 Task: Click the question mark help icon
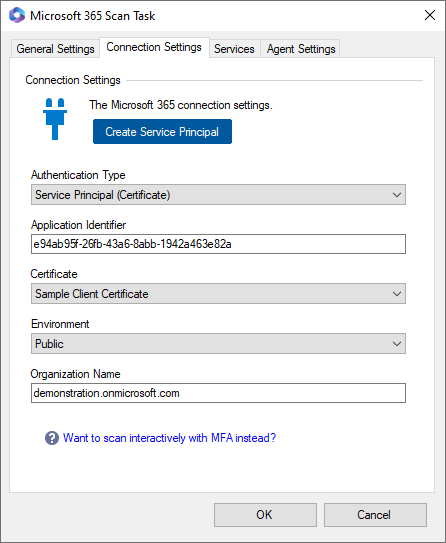coord(52,438)
